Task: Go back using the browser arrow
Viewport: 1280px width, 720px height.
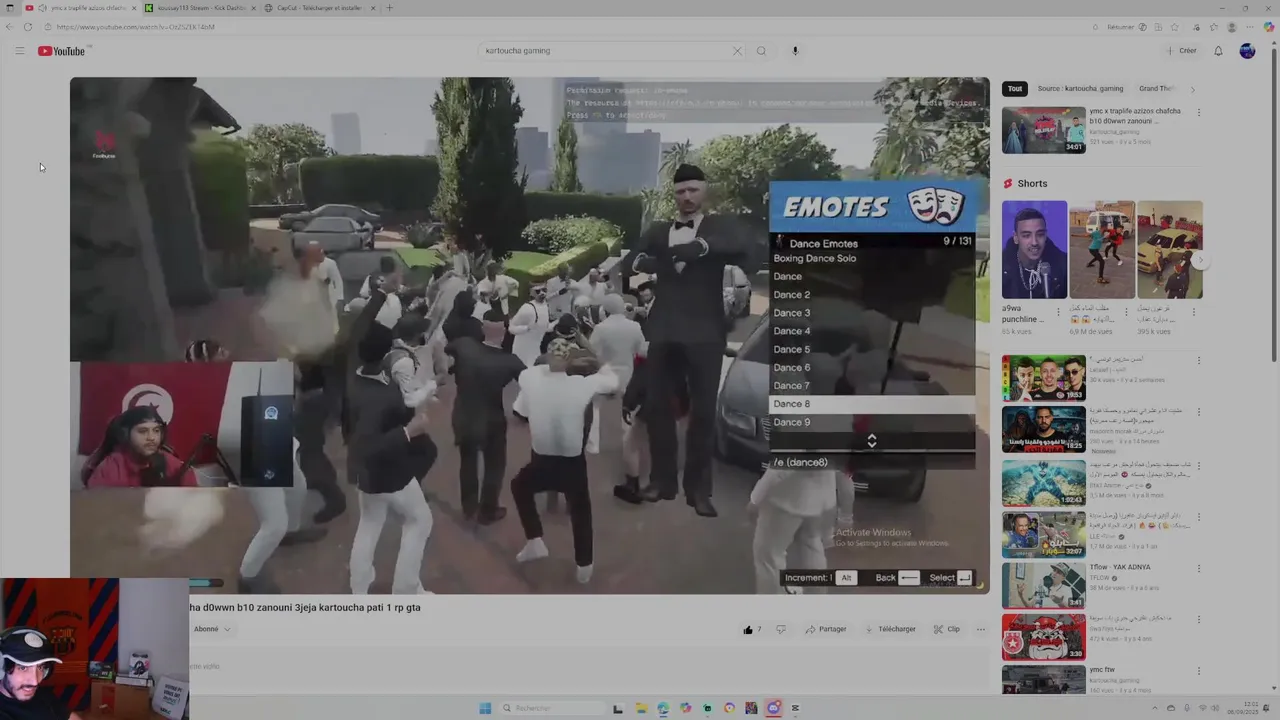Action: coord(10,27)
